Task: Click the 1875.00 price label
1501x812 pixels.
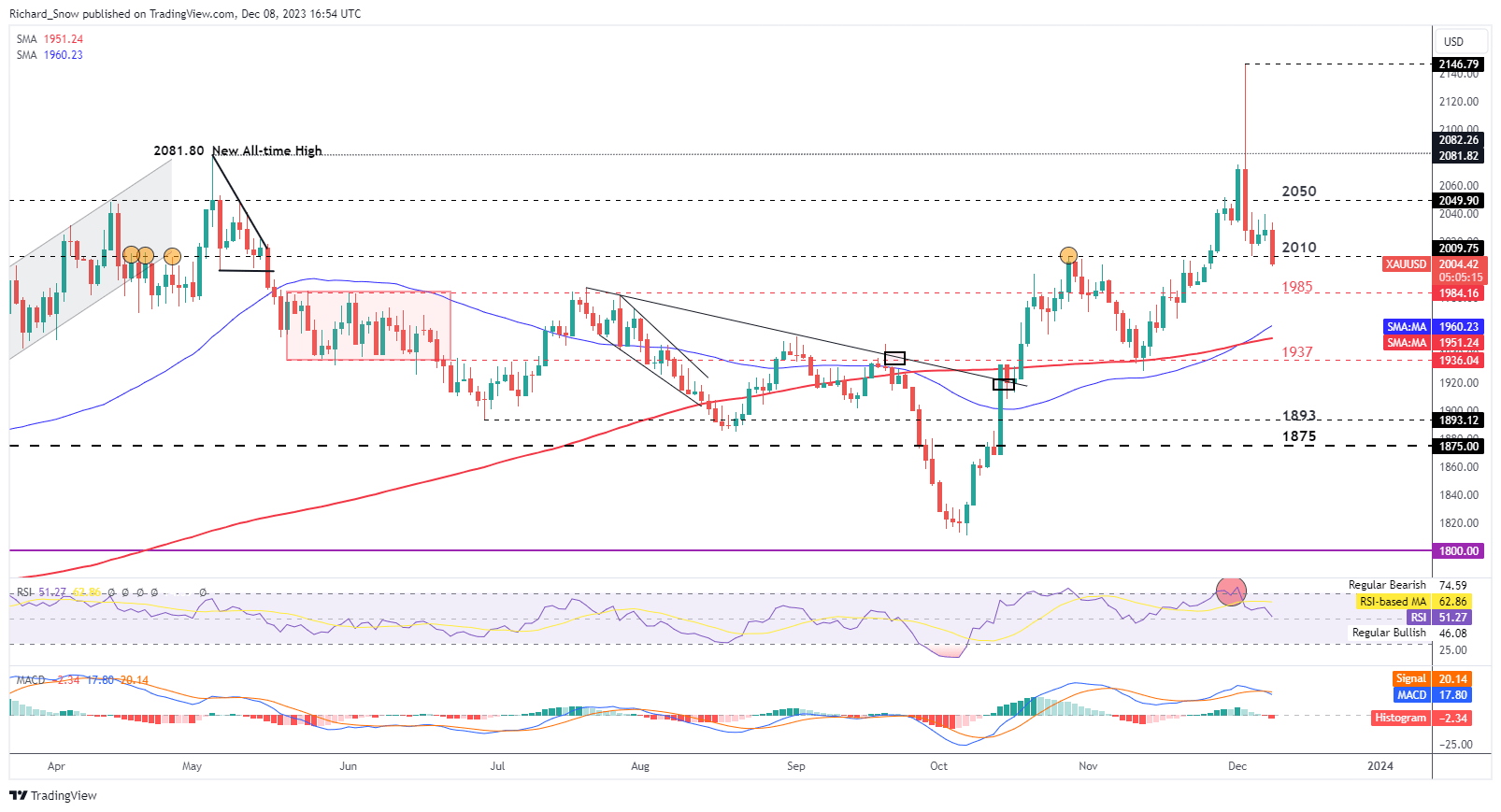Action: 1458,447
